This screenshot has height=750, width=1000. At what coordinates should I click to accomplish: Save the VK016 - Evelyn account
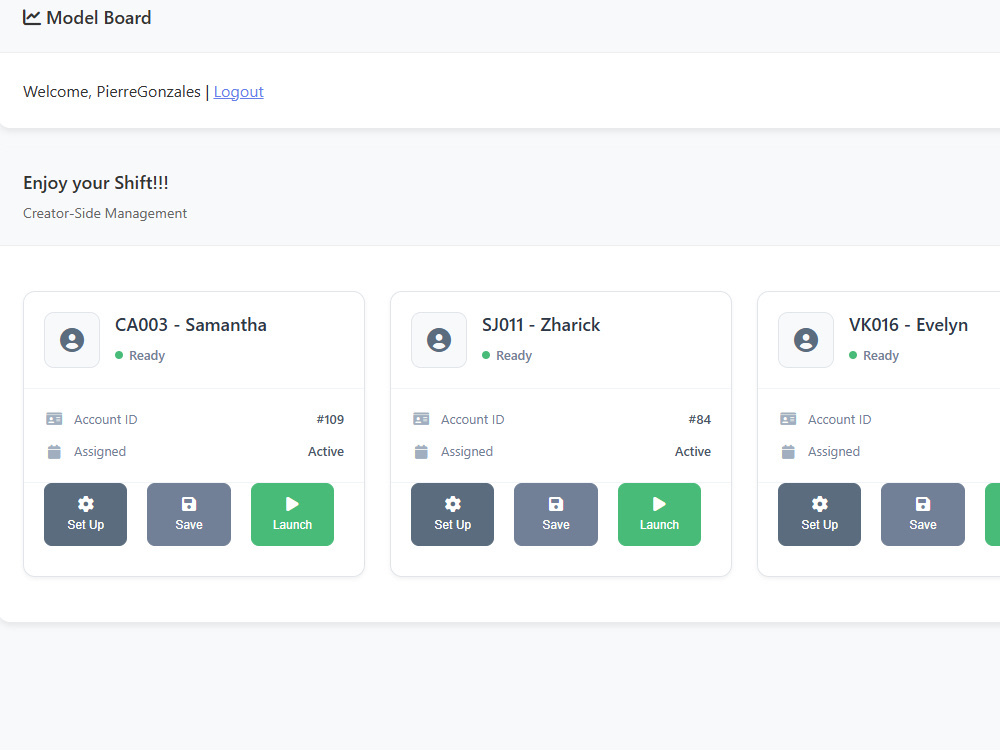click(x=923, y=514)
